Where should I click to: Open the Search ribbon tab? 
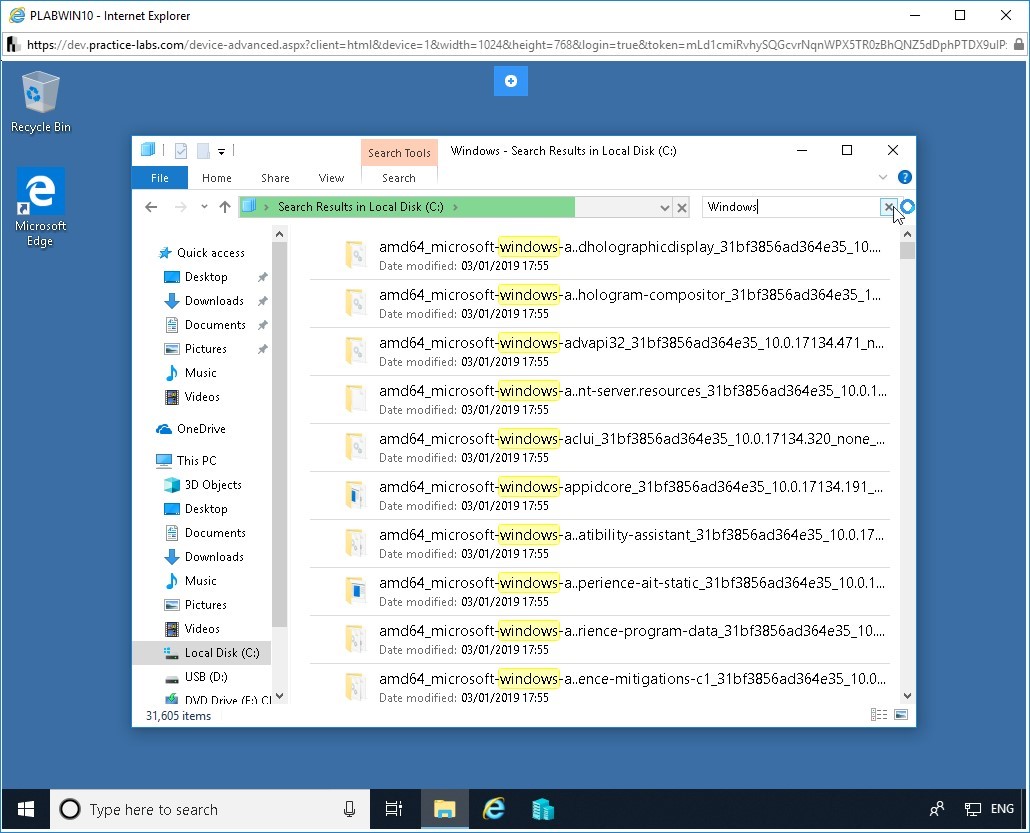(x=399, y=178)
